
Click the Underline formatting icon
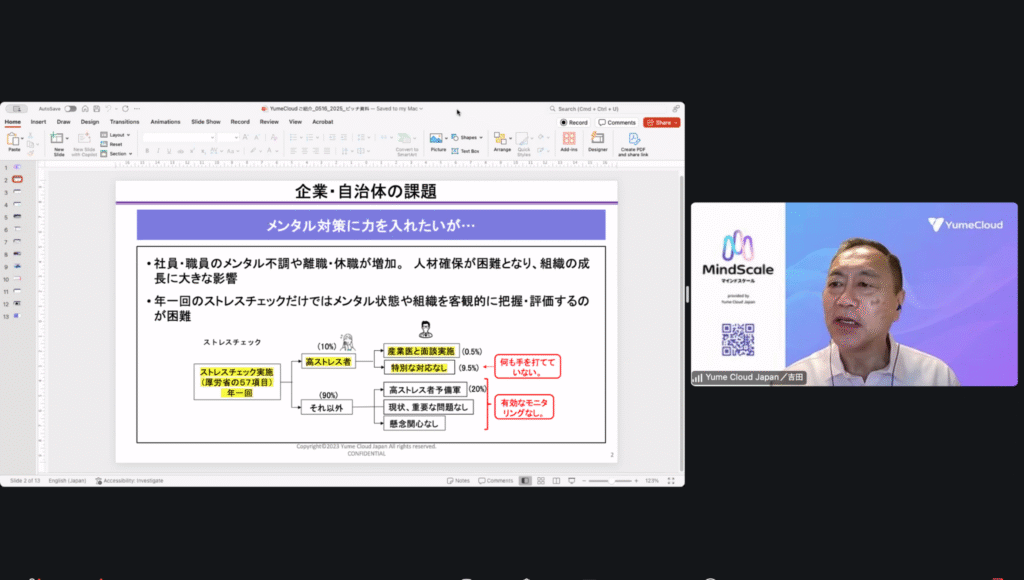point(169,151)
